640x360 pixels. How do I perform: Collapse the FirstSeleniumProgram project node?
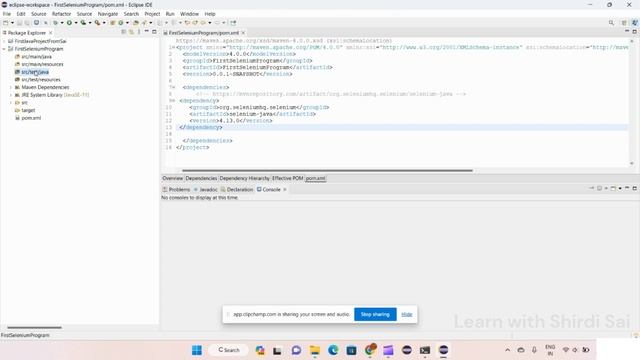click(4, 49)
